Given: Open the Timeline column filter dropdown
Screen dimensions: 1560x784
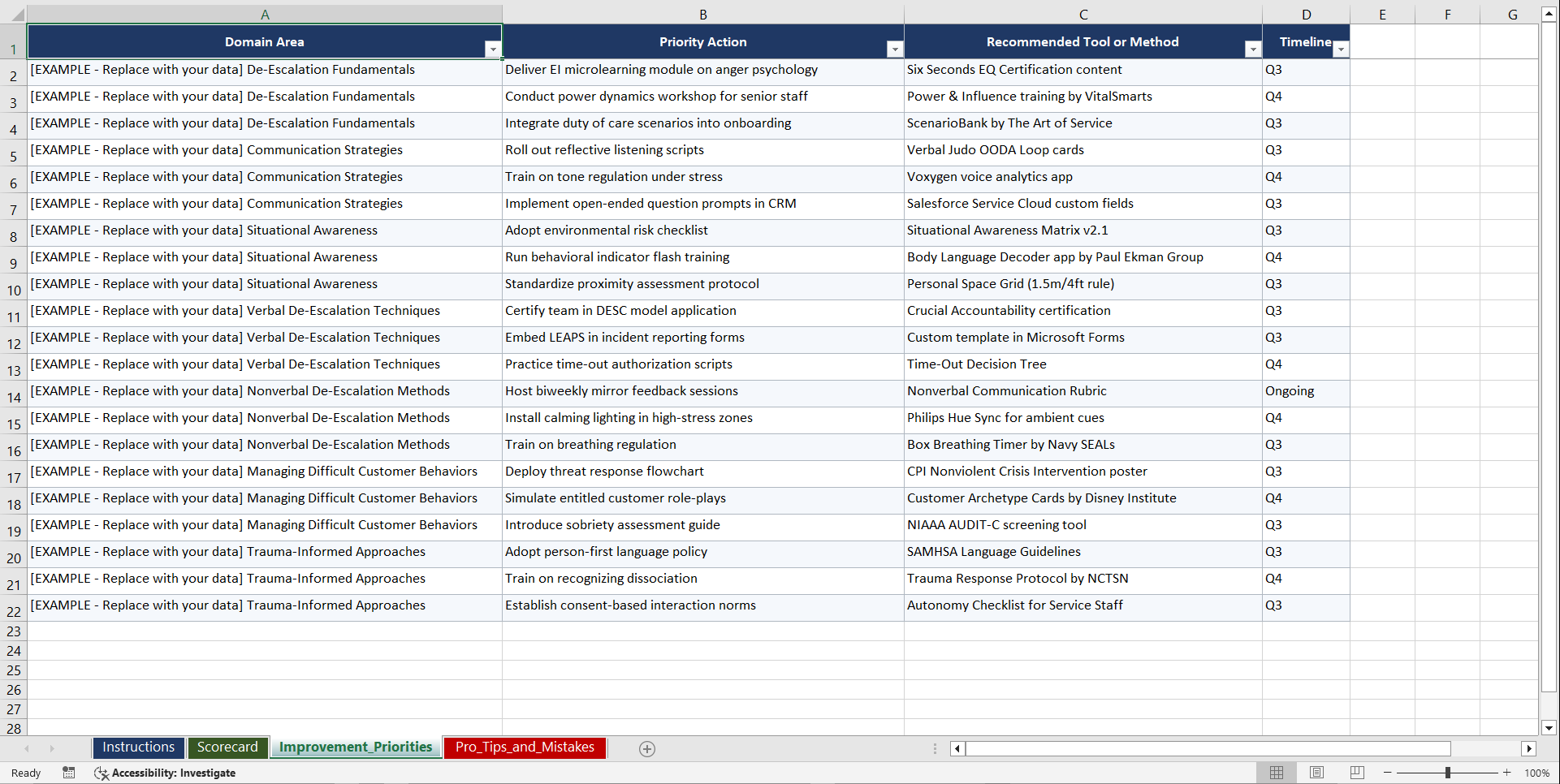Looking at the screenshot, I should tap(1342, 49).
